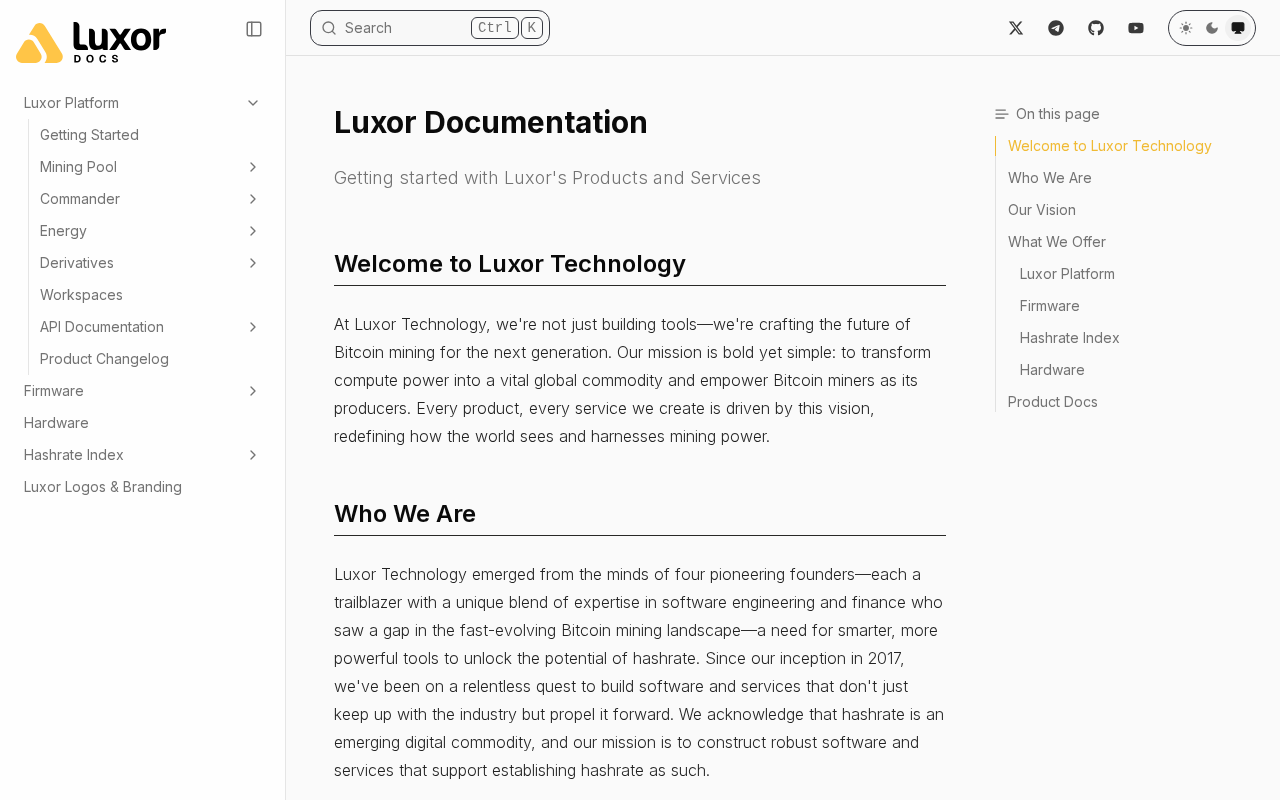The height and width of the screenshot is (800, 1280).
Task: Click the subtitle about Products and Services
Action: 547,178
